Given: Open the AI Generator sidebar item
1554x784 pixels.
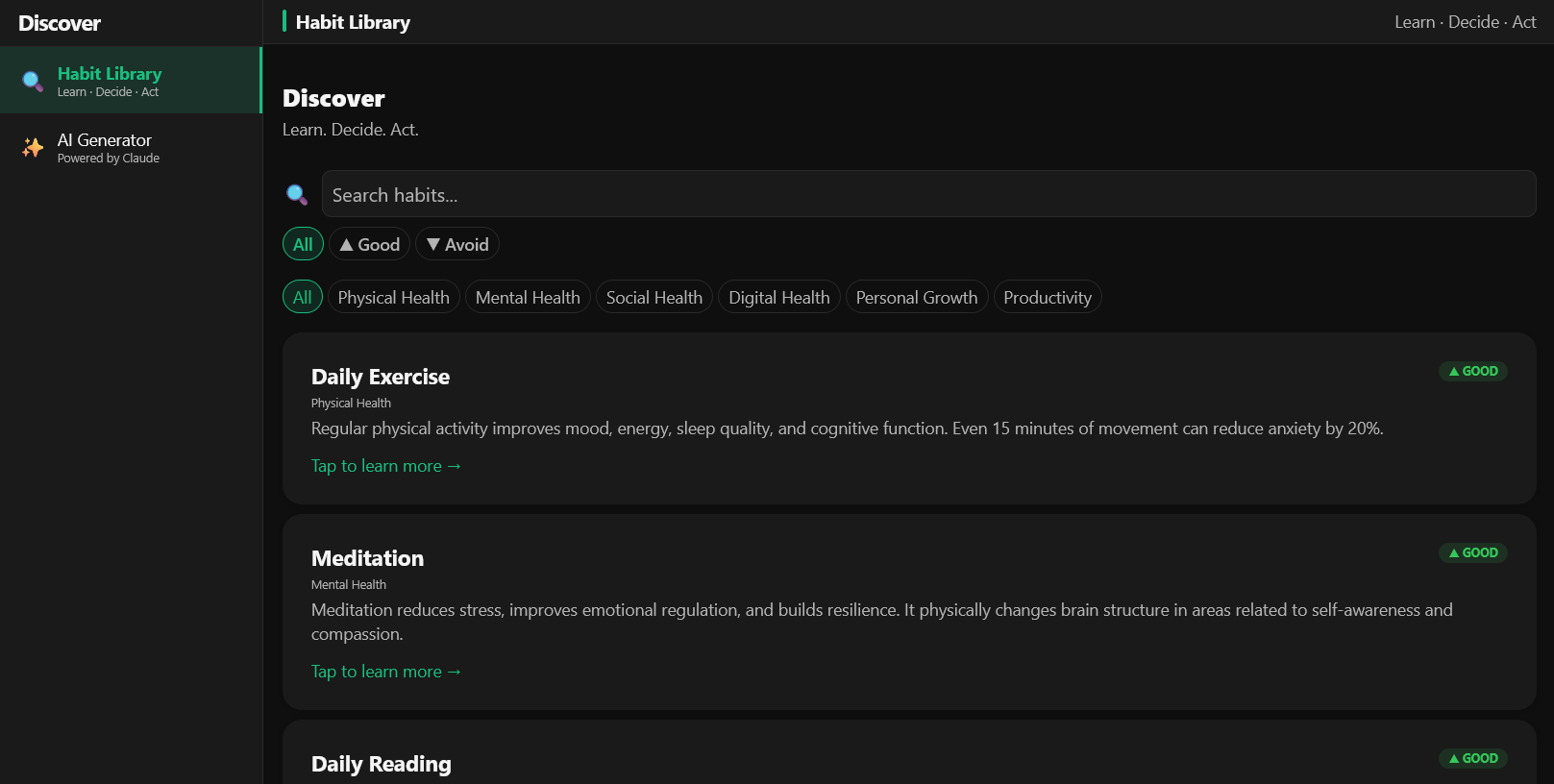Looking at the screenshot, I should (131, 147).
